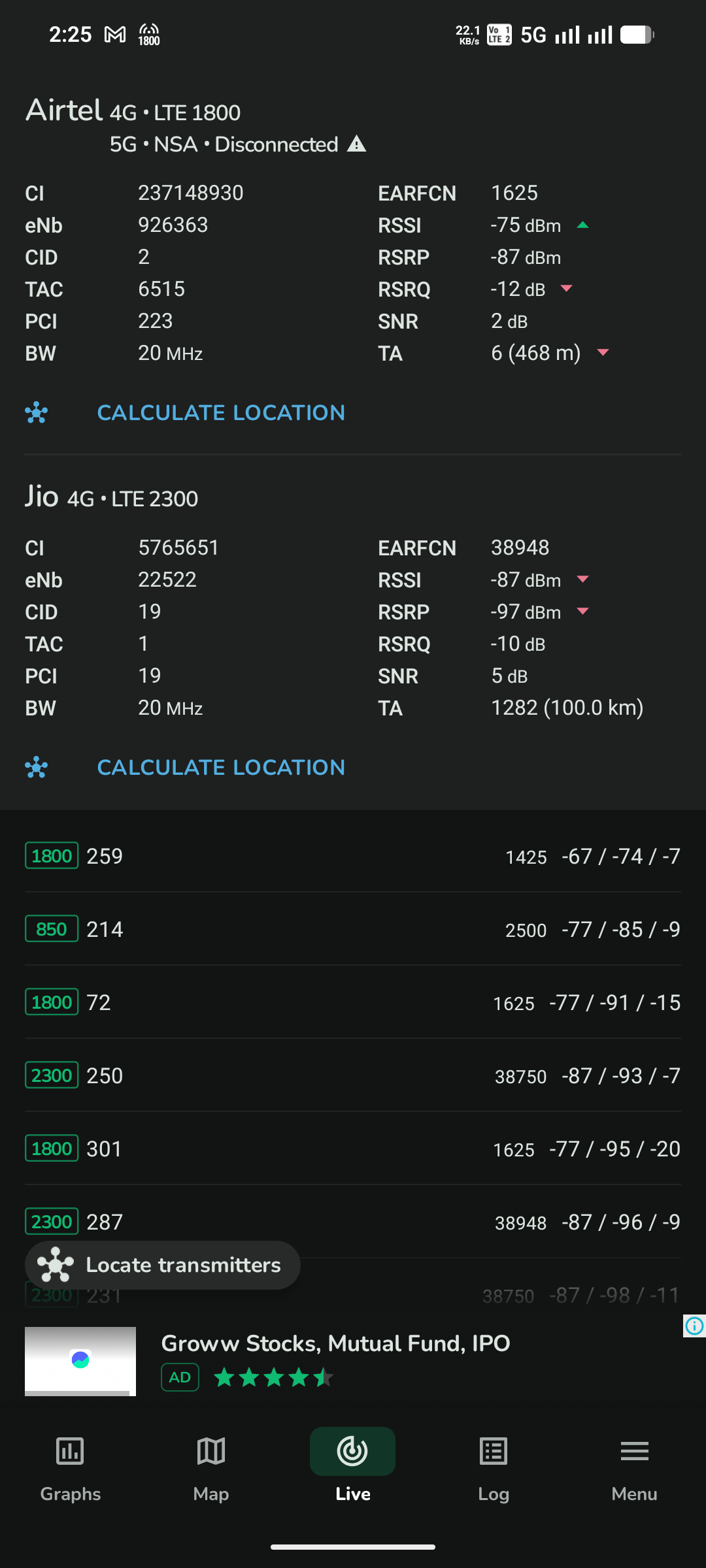
Task: Tap the Groww ad thumbnail image
Action: pos(80,1361)
